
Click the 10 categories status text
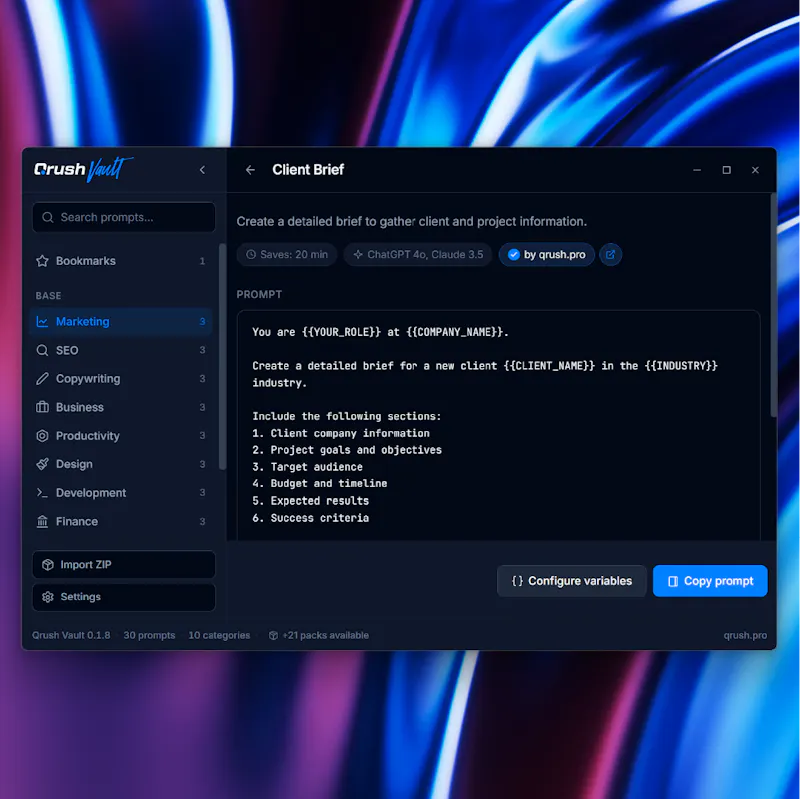pyautogui.click(x=219, y=635)
